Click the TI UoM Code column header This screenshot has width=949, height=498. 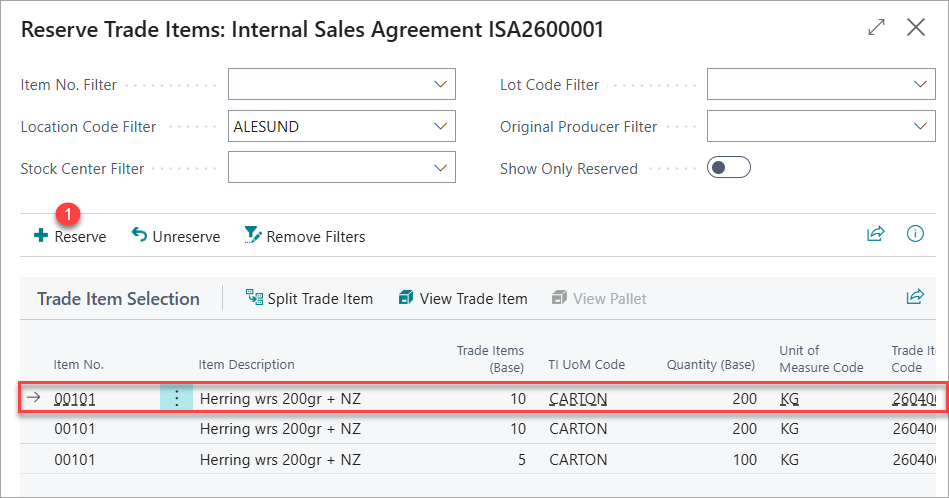coord(586,364)
